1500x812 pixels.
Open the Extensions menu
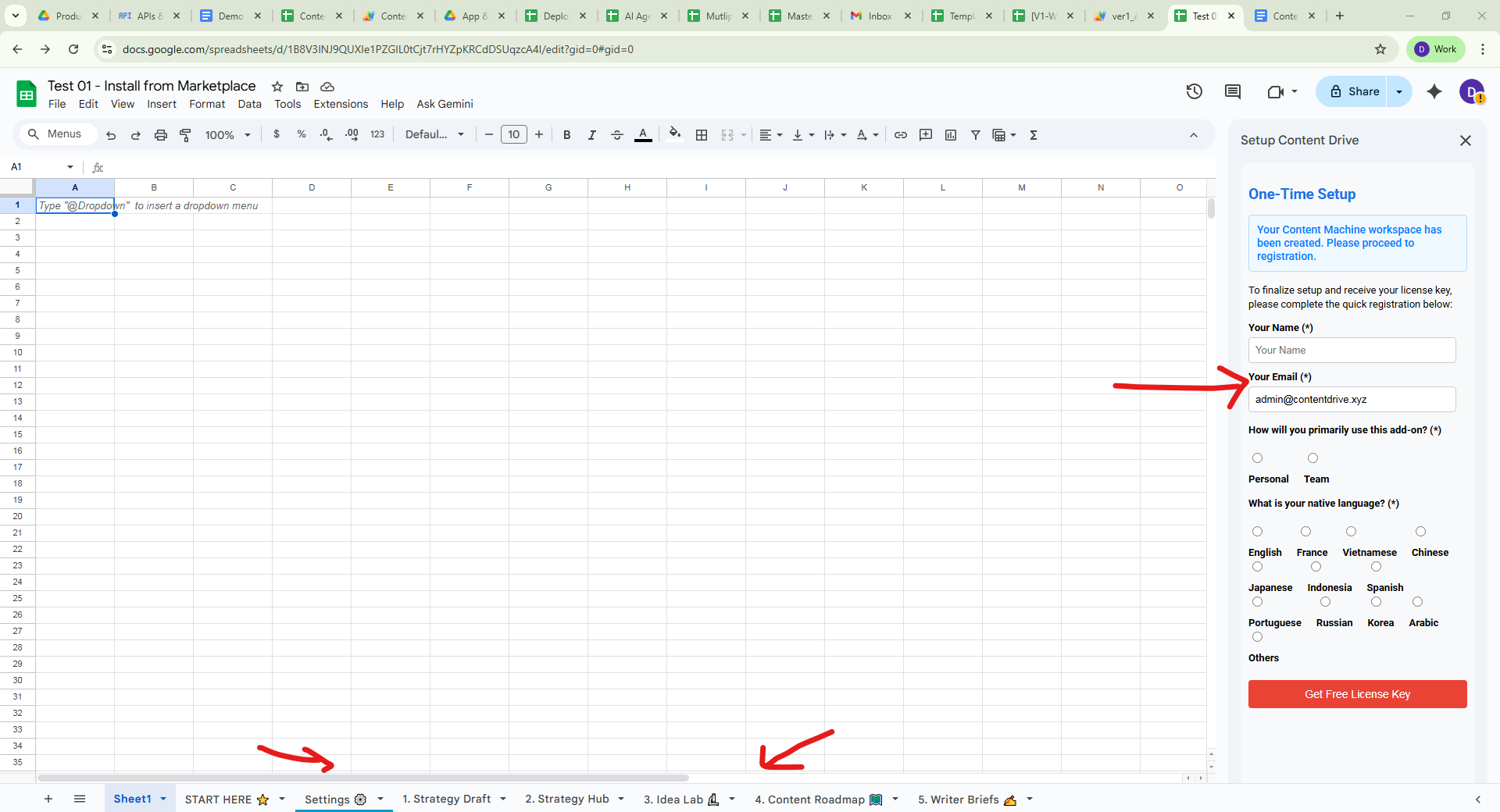click(x=341, y=104)
